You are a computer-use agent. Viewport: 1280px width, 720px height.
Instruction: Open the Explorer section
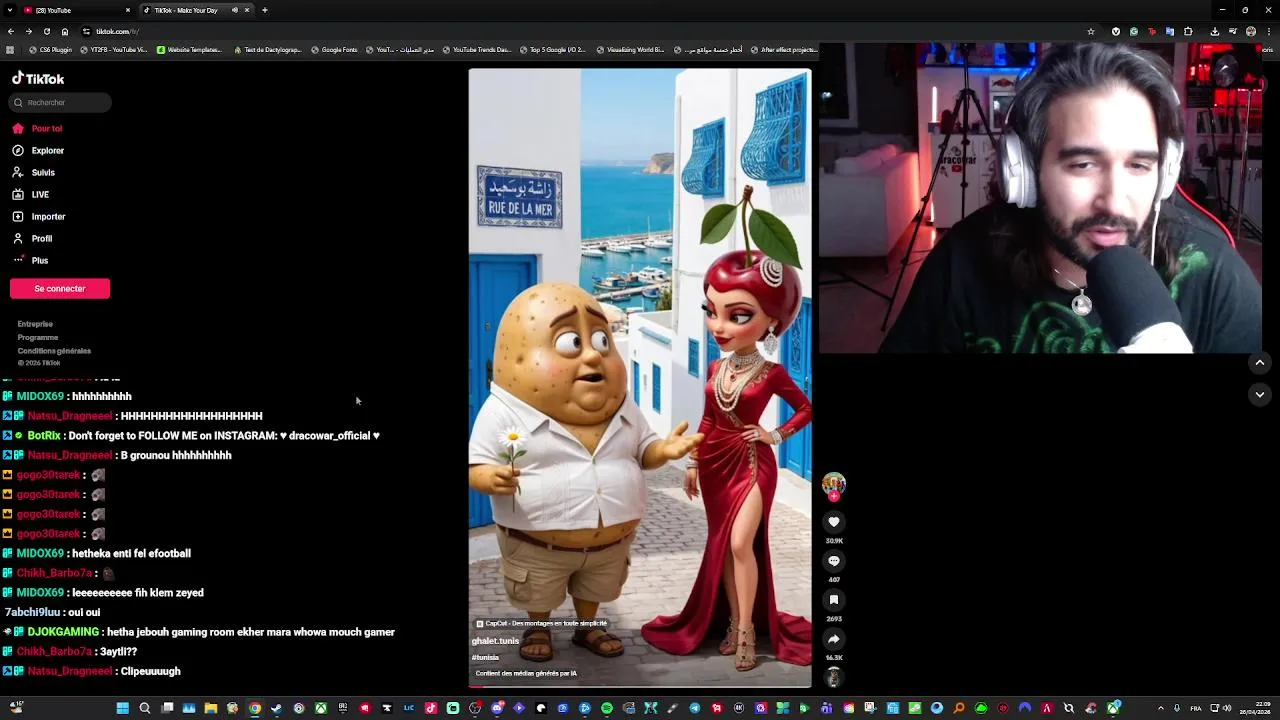[x=38, y=151]
